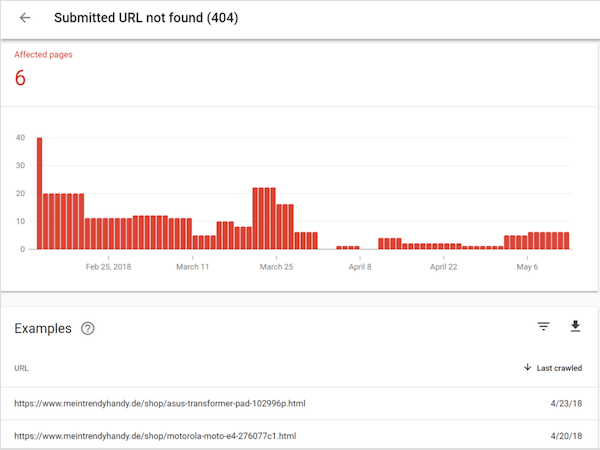
Task: Click the March 11 date label
Action: 192,267
